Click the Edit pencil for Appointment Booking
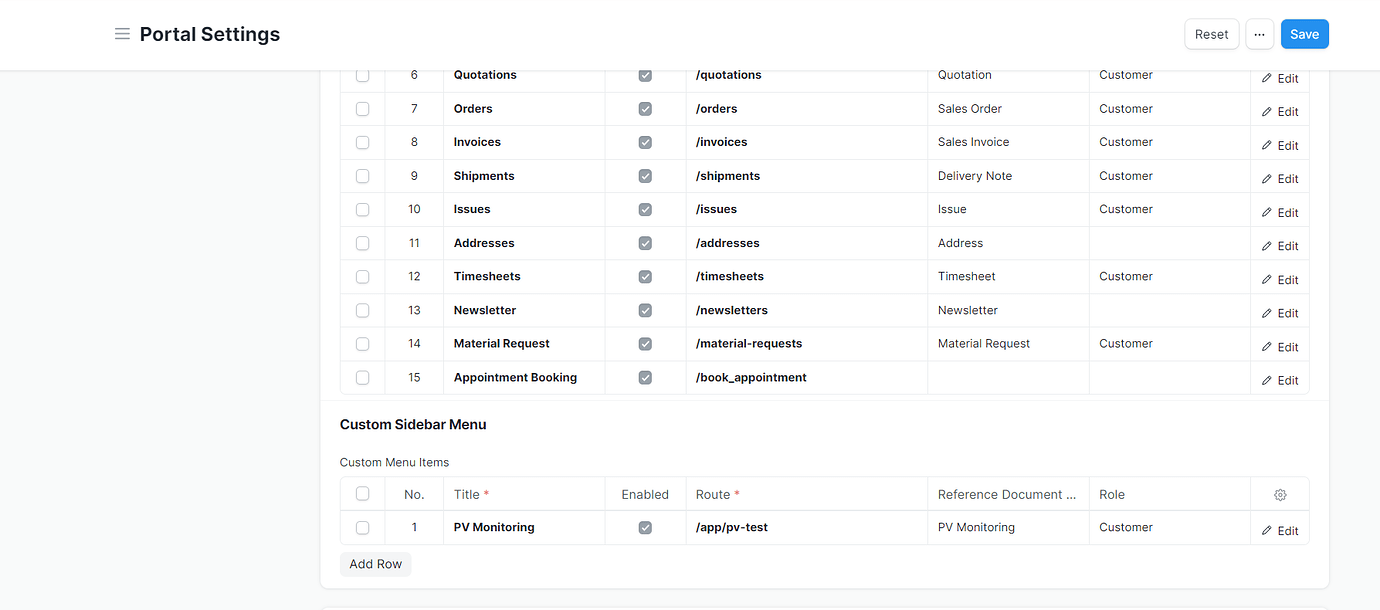This screenshot has height=610, width=1380. 1280,380
